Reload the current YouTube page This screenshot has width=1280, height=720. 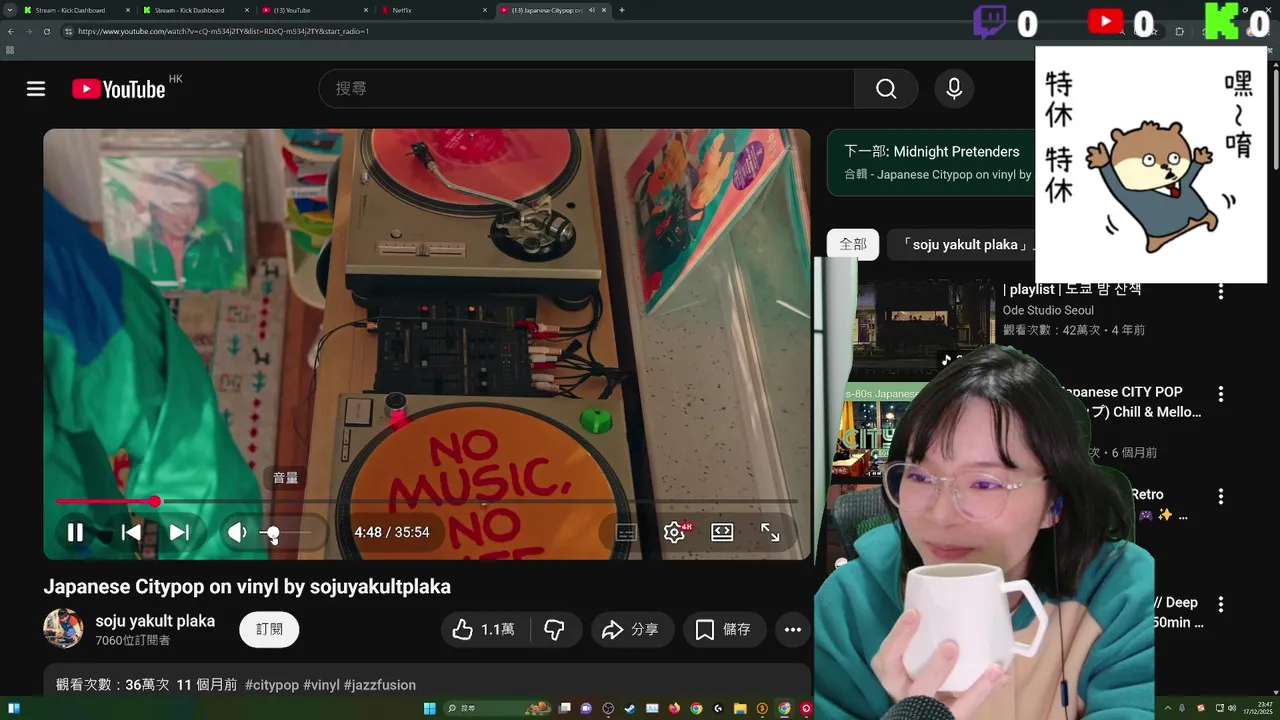pos(46,31)
